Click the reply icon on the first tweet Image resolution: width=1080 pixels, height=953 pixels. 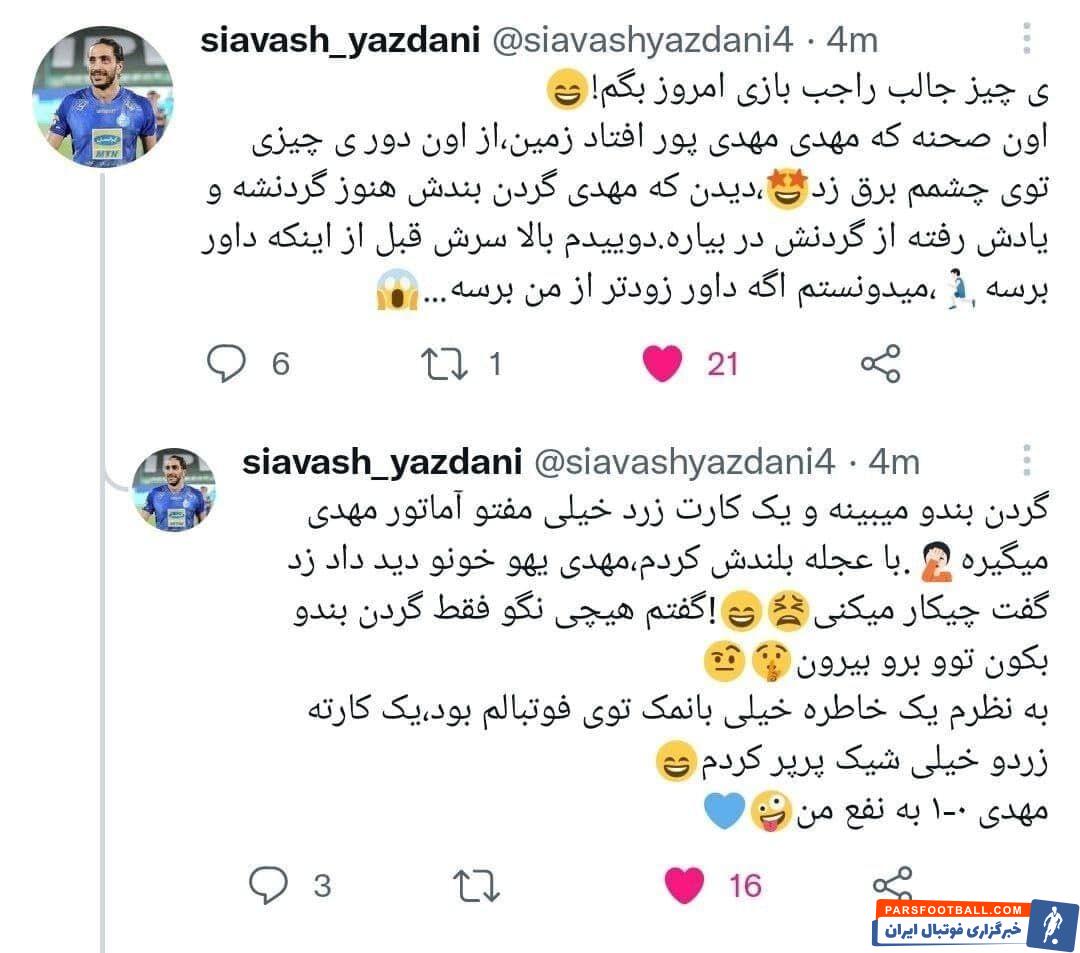click(226, 363)
